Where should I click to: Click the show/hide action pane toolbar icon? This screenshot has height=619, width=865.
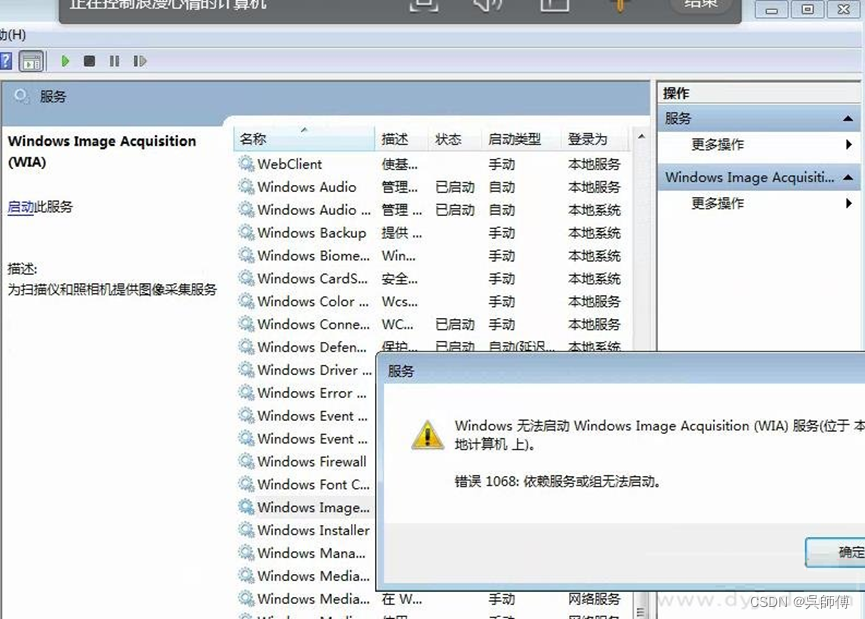(31, 61)
